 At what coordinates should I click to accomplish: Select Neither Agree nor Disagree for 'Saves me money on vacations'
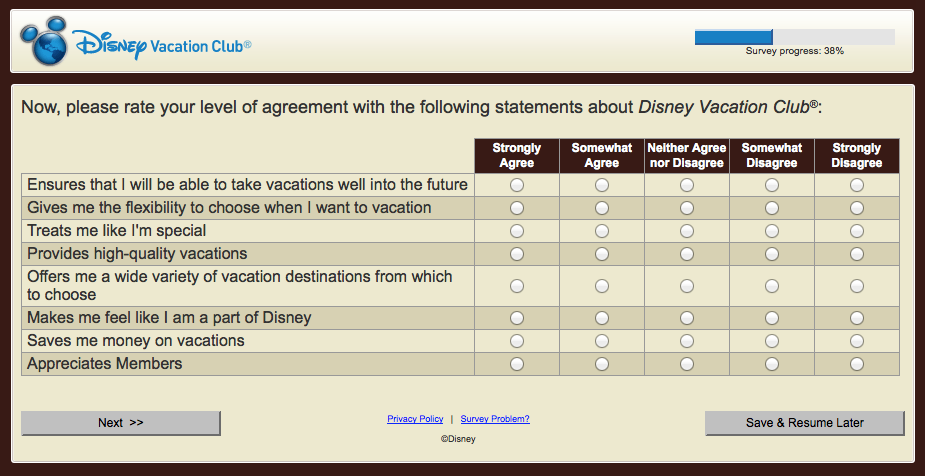[687, 341]
